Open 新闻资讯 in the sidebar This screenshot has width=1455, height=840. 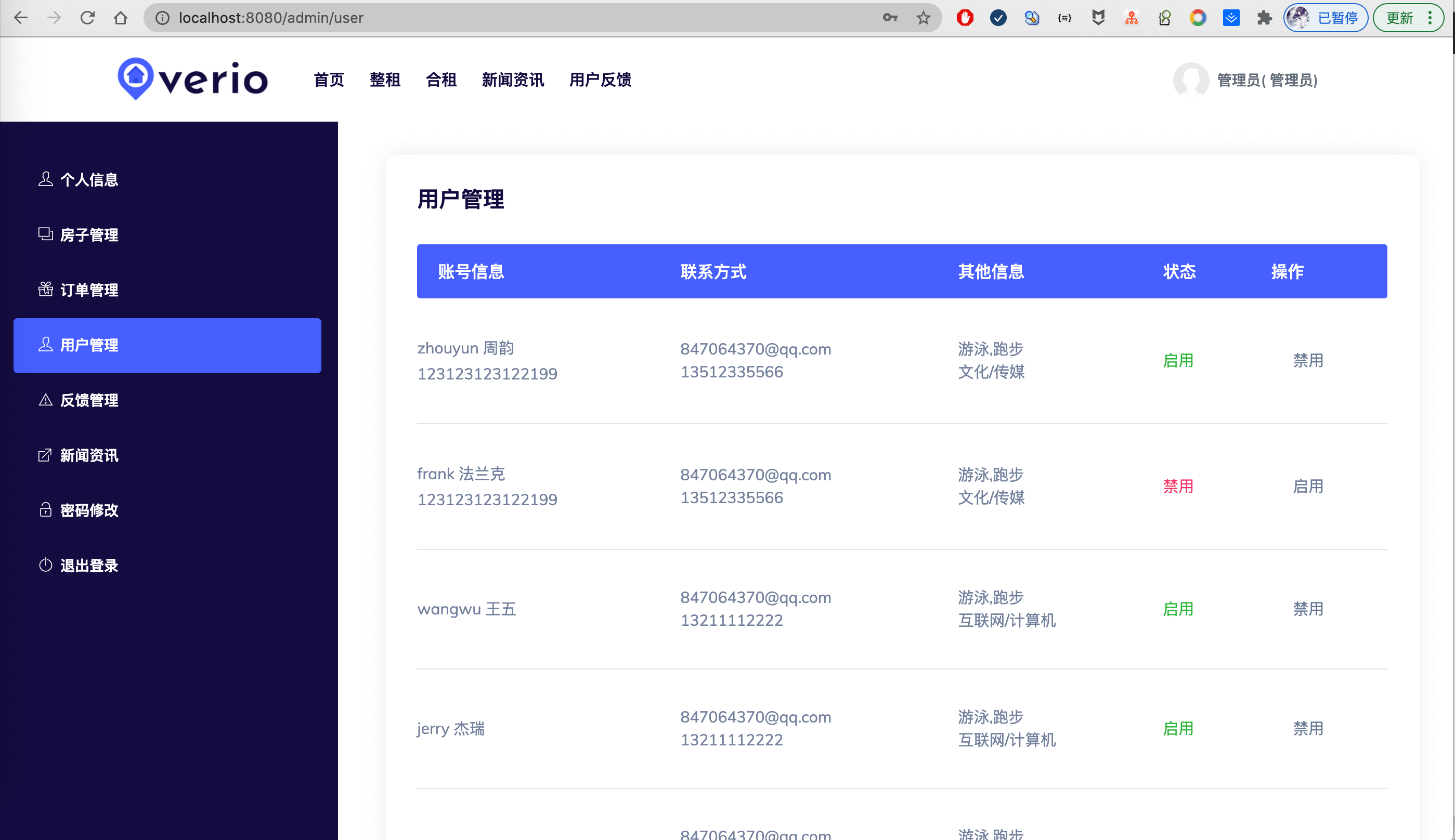89,455
